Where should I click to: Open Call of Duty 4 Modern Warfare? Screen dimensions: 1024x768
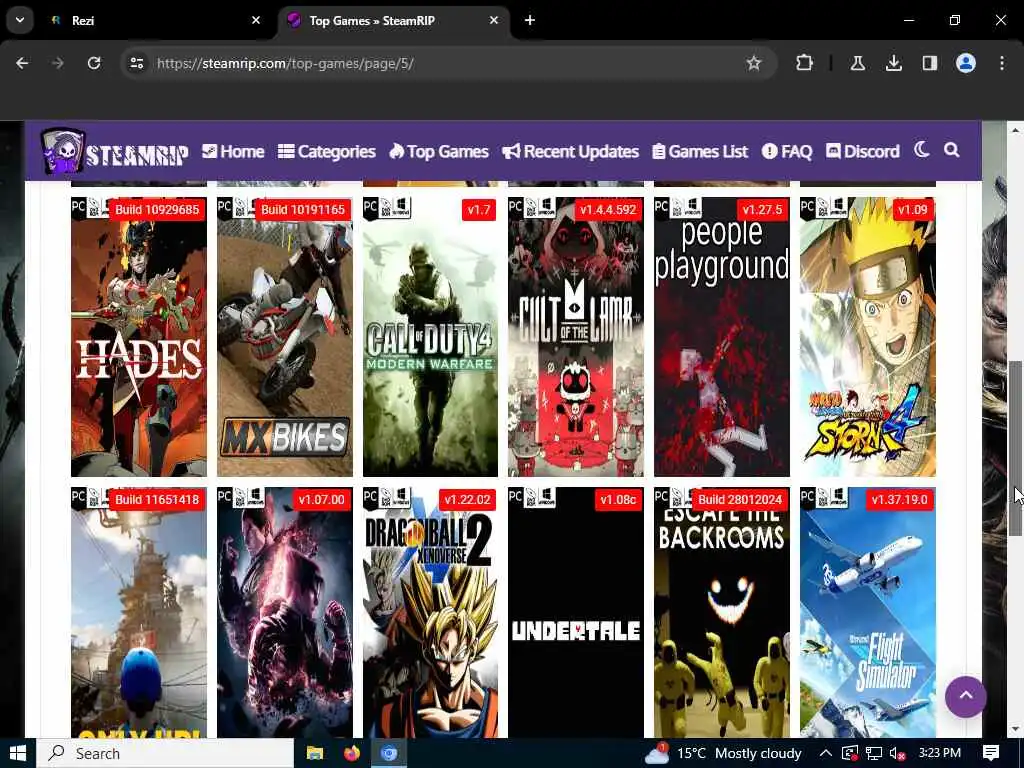point(430,337)
